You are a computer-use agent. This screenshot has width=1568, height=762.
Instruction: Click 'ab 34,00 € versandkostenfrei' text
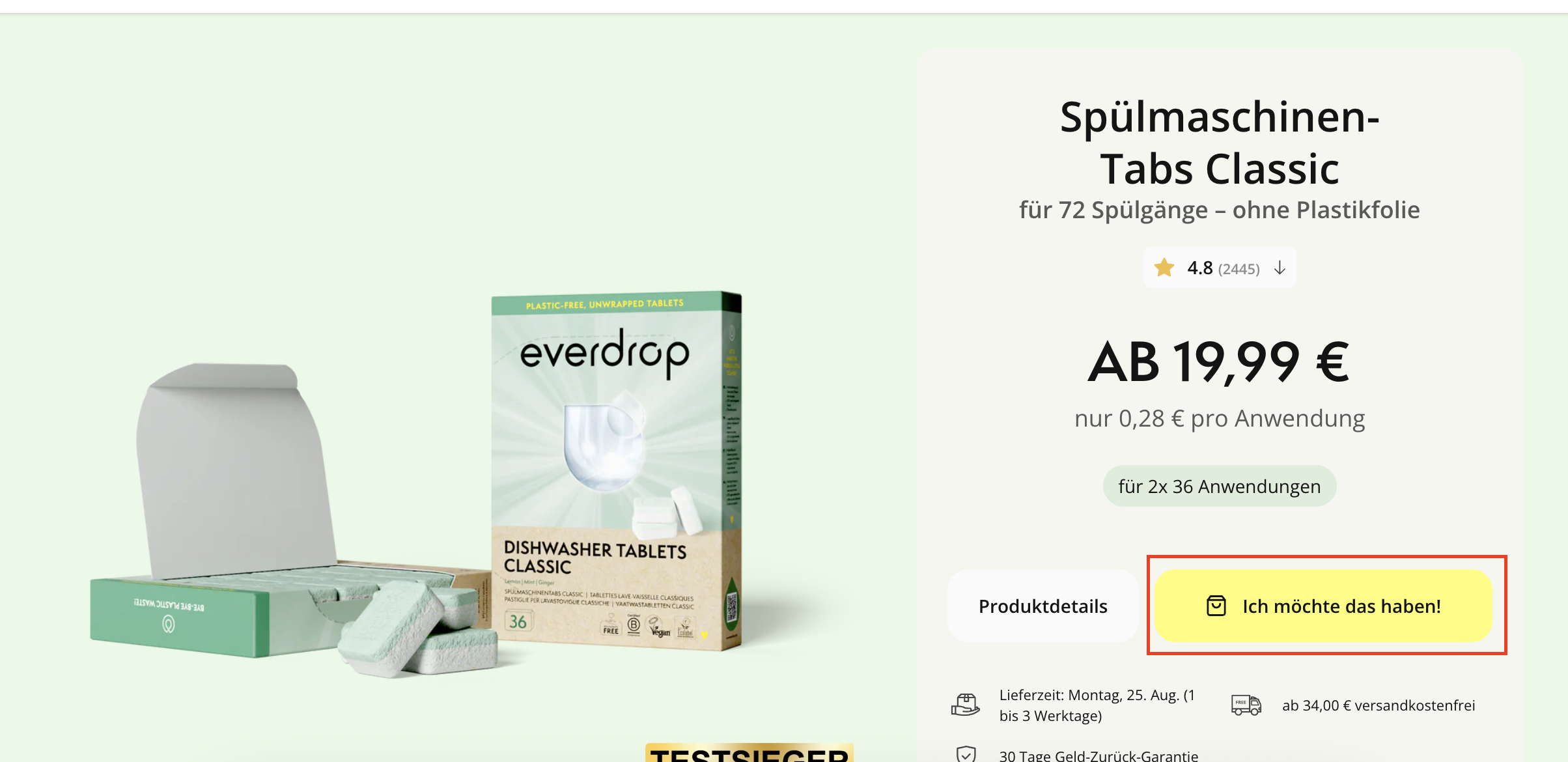[x=1379, y=705]
